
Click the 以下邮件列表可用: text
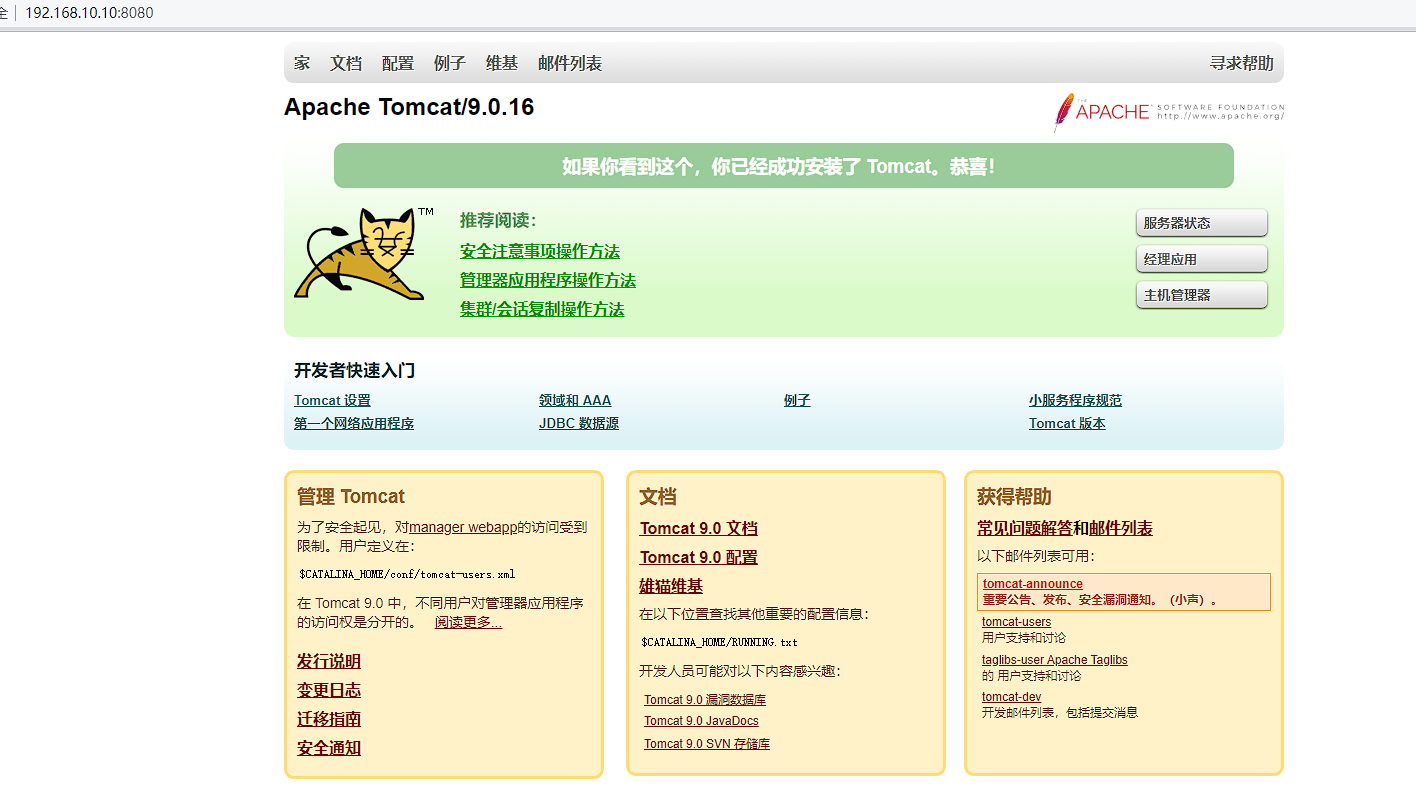pos(1036,556)
